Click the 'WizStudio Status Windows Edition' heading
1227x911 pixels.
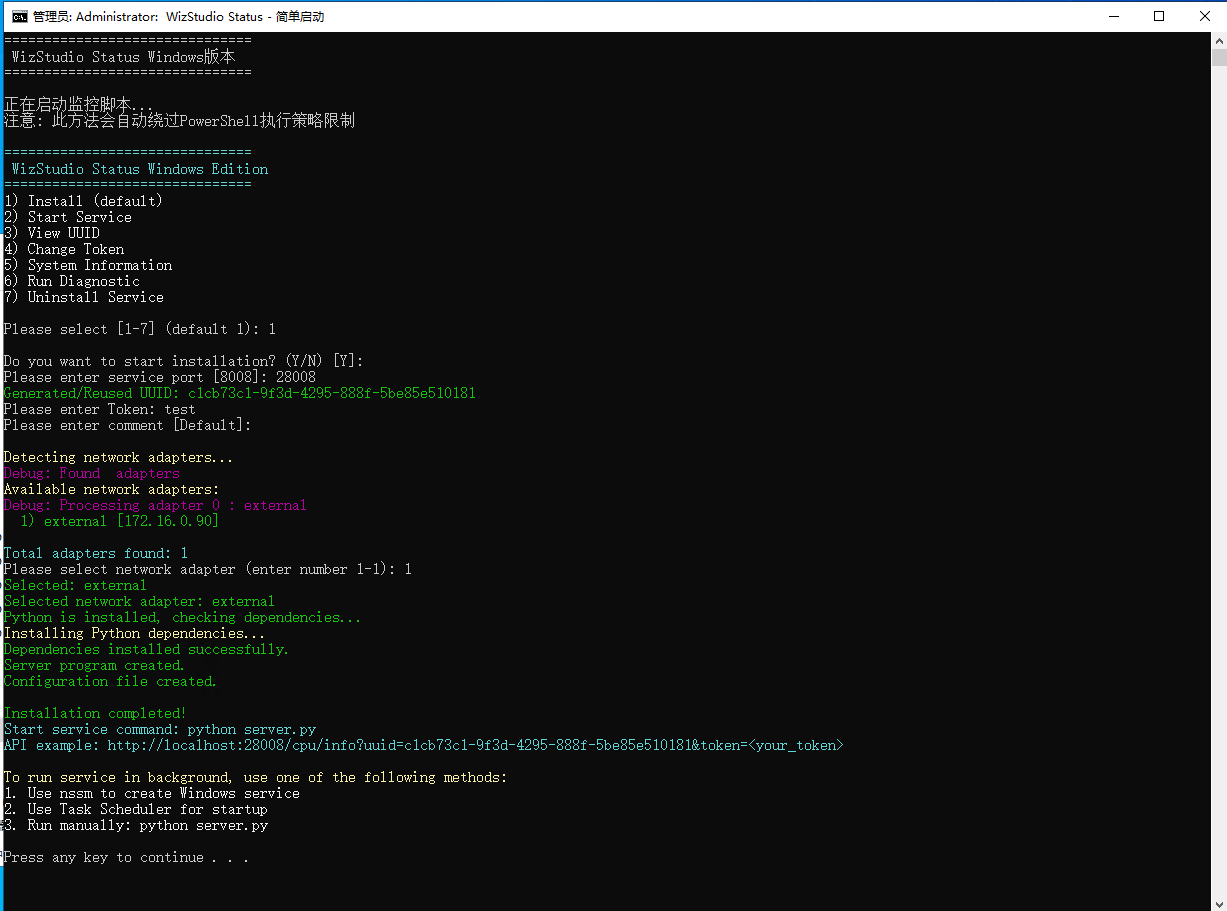click(x=140, y=169)
